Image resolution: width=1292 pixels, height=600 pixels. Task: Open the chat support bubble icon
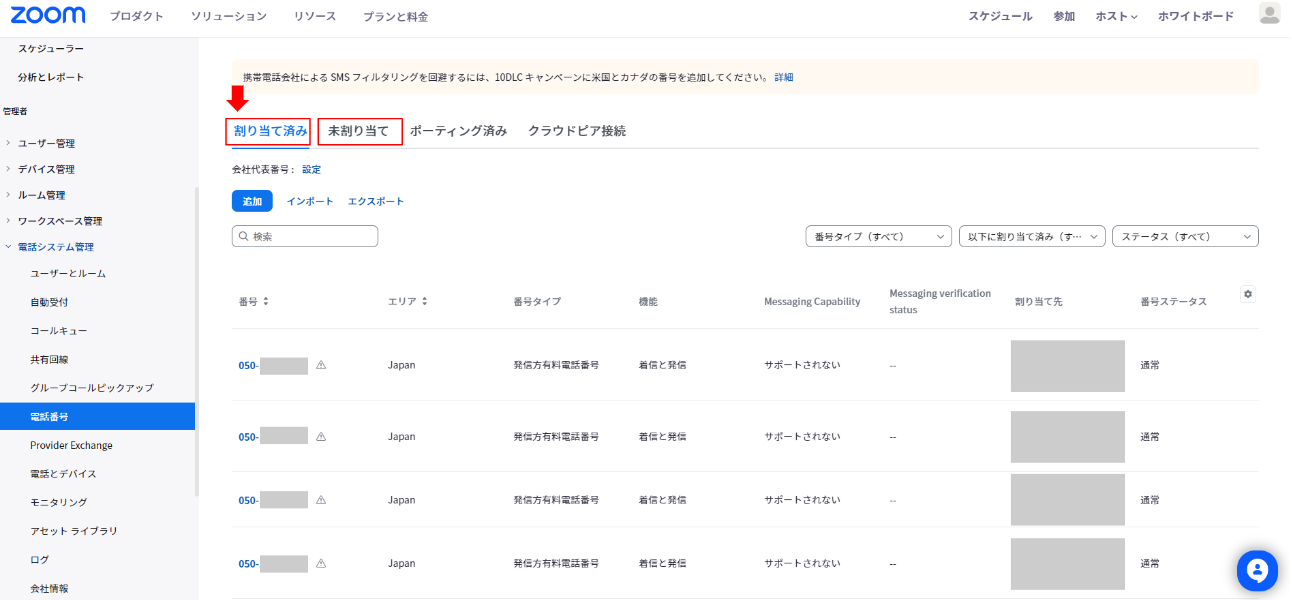tap(1257, 570)
